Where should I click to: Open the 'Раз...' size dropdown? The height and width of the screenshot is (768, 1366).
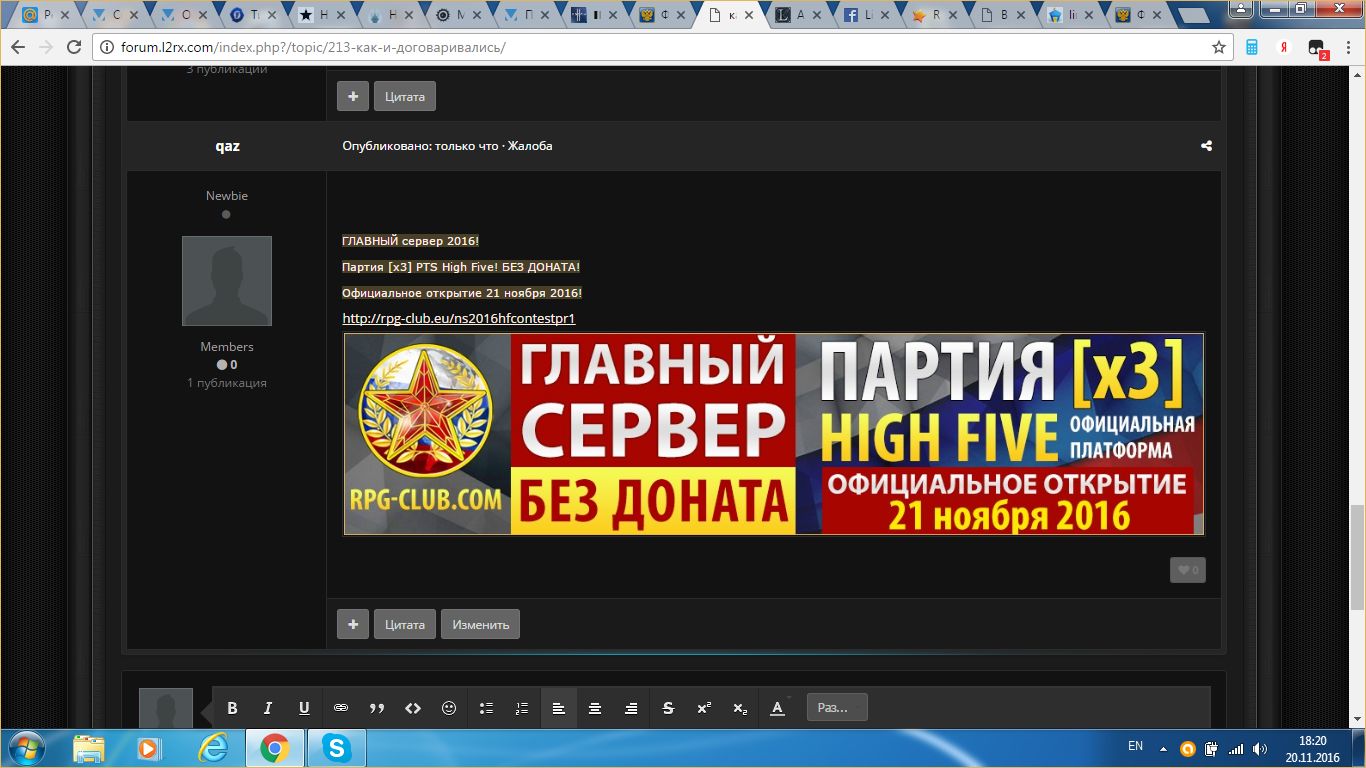pos(837,708)
